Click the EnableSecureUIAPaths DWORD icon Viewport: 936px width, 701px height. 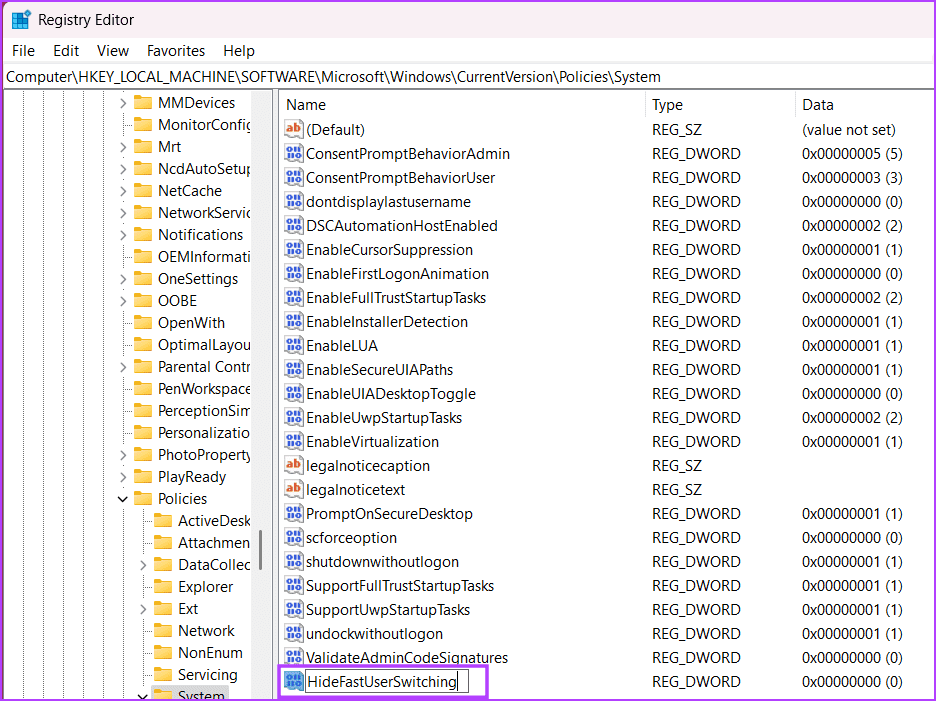293,369
